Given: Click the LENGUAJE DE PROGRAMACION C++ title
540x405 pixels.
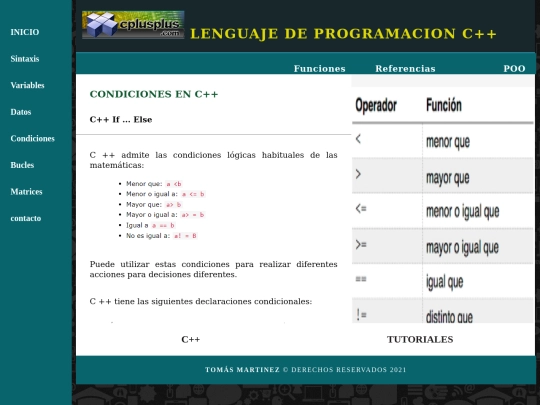Looking at the screenshot, I should click(x=343, y=34).
